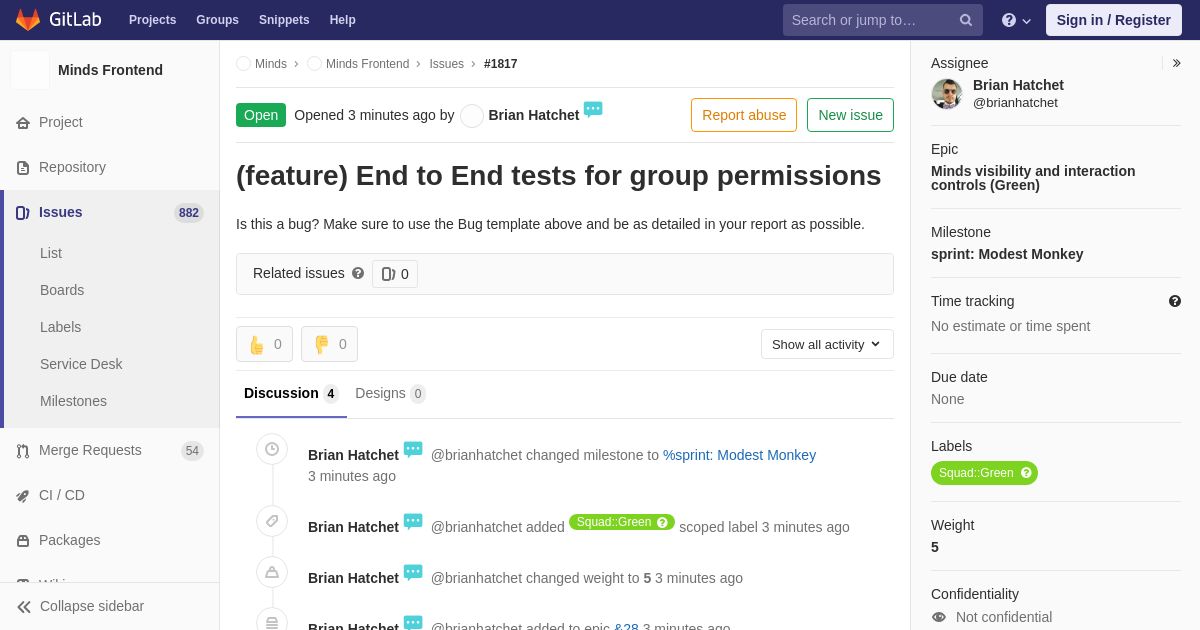Image resolution: width=1200 pixels, height=630 pixels.
Task: Open the Help question mark menu
Action: click(1015, 20)
